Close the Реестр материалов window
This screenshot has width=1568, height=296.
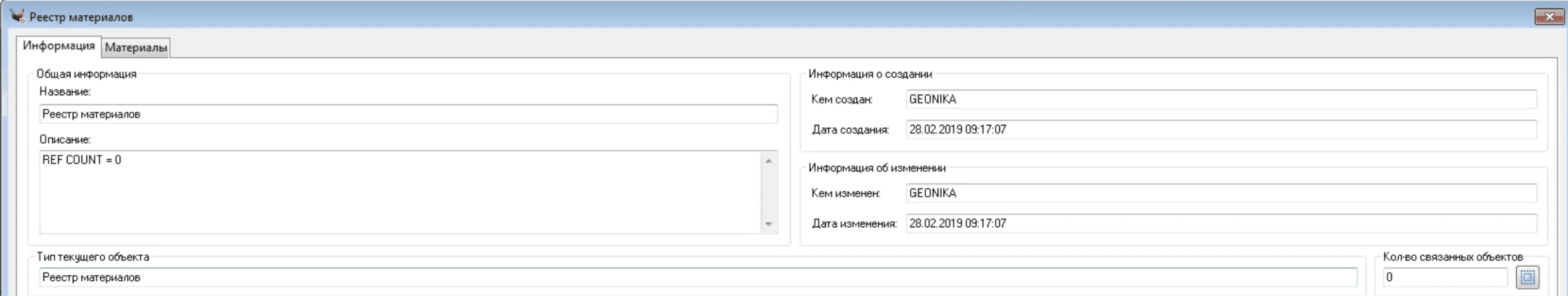(x=1549, y=16)
